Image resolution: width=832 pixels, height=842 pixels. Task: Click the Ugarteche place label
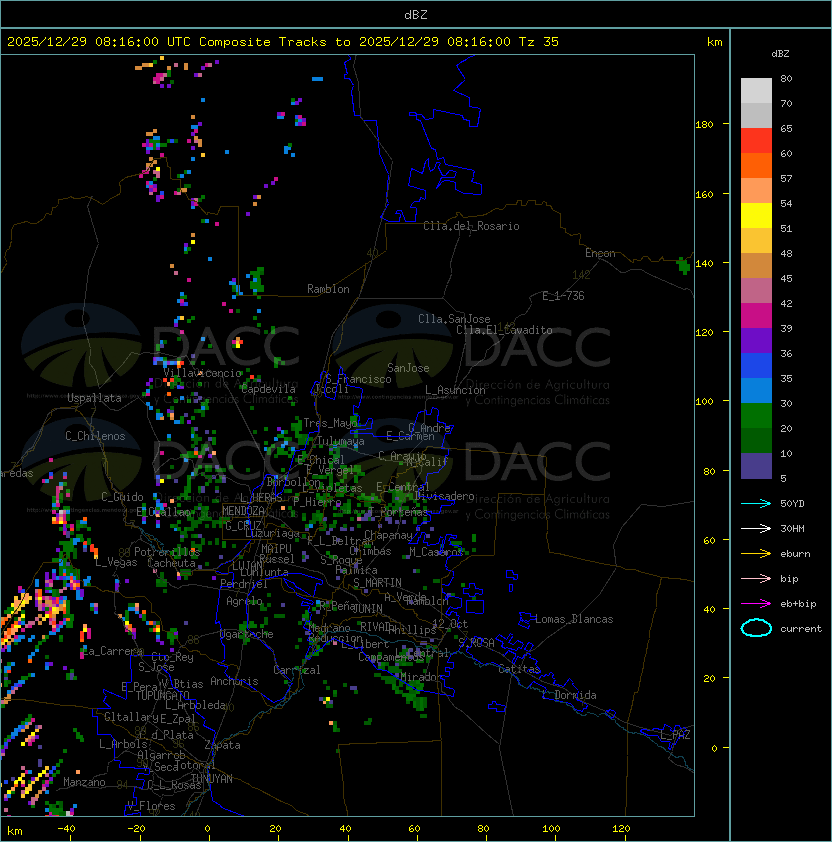click(x=246, y=634)
